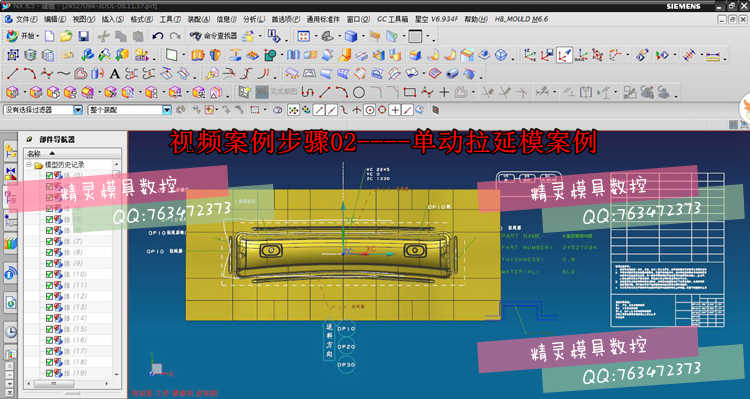The width and height of the screenshot is (750, 399).
Task: Uncheck the feature row numbered (13)
Action: coord(49,307)
